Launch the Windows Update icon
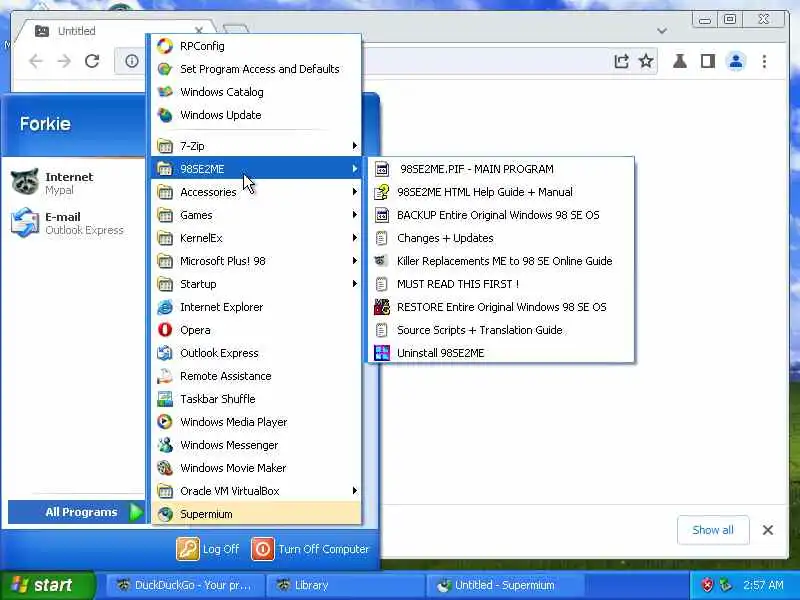 click(x=165, y=115)
